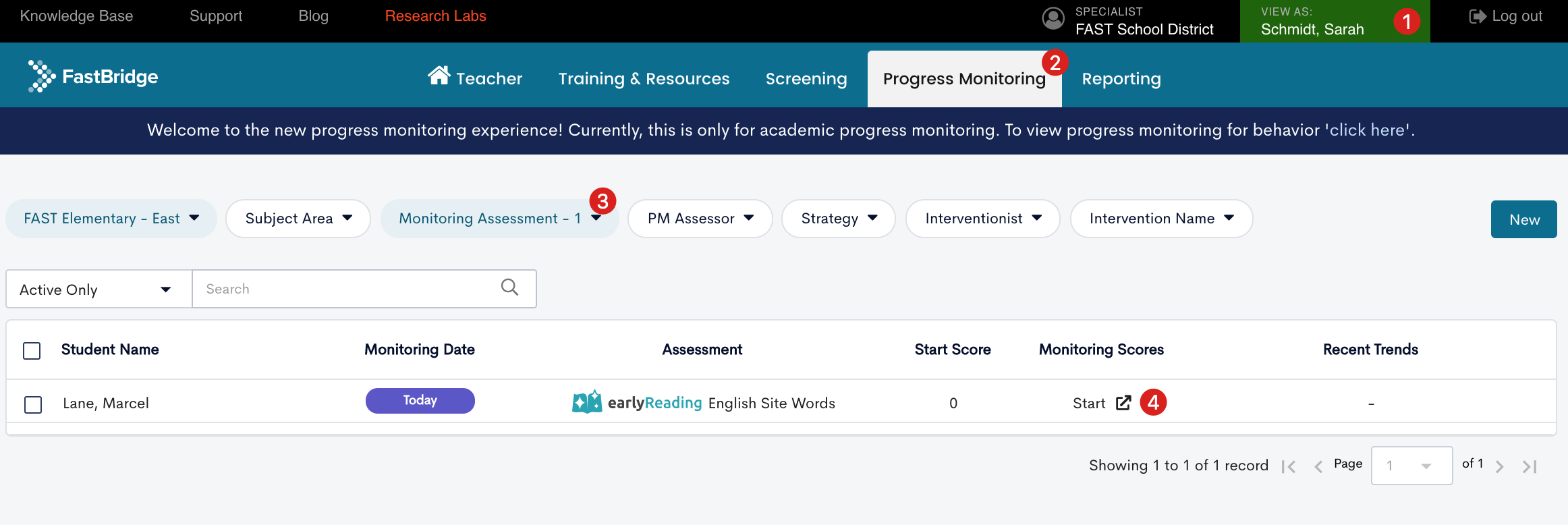Click the log out arrow icon

[x=1478, y=16]
